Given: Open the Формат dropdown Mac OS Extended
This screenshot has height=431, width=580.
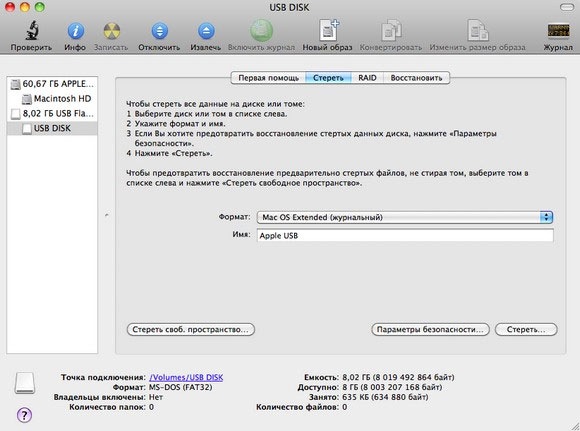Looking at the screenshot, I should point(405,217).
